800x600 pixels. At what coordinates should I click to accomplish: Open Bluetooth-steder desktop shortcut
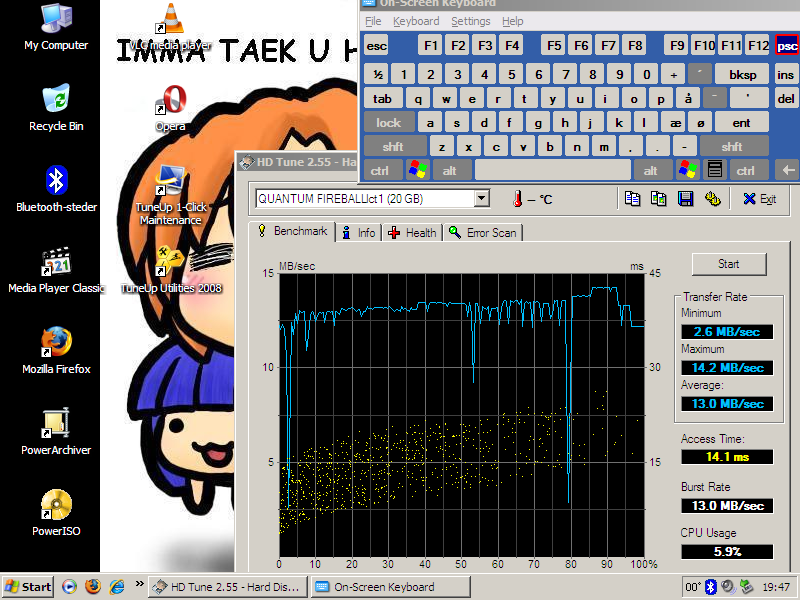click(56, 189)
